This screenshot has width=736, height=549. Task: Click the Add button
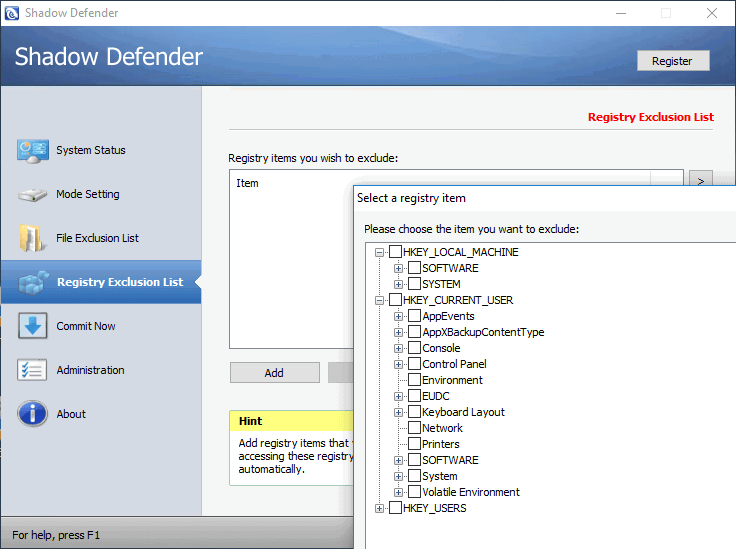(x=275, y=373)
